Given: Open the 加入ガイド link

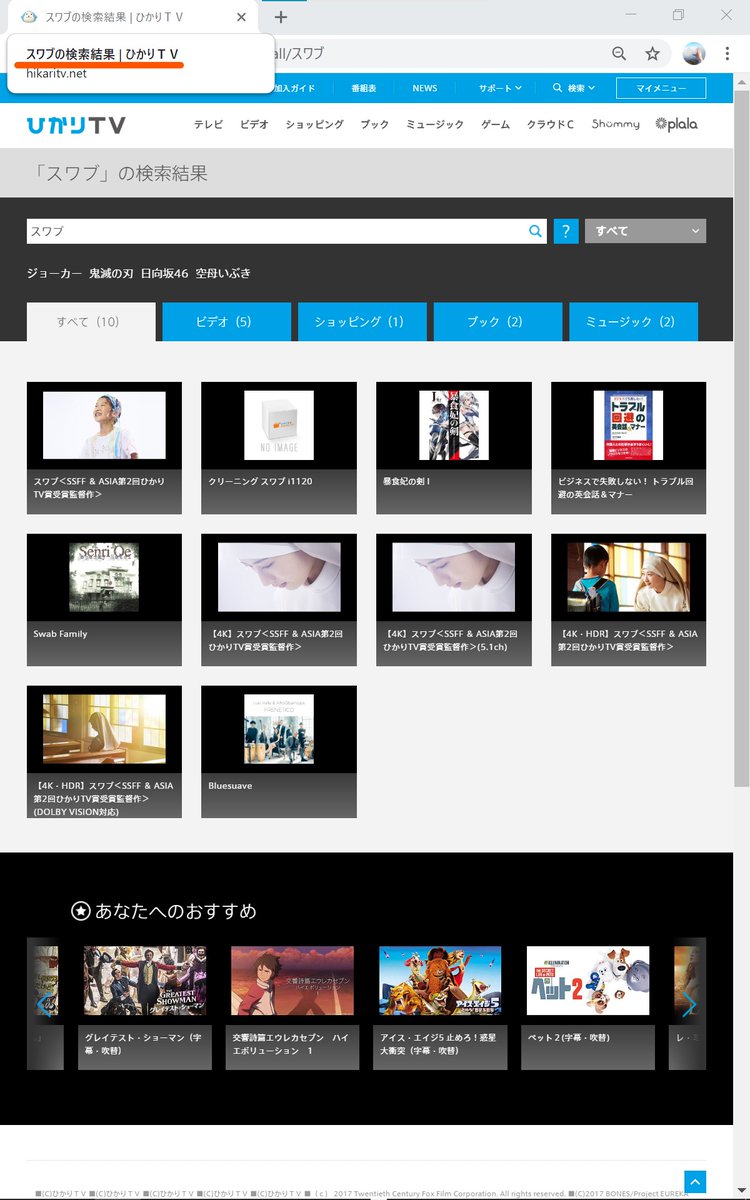Looking at the screenshot, I should pos(294,88).
